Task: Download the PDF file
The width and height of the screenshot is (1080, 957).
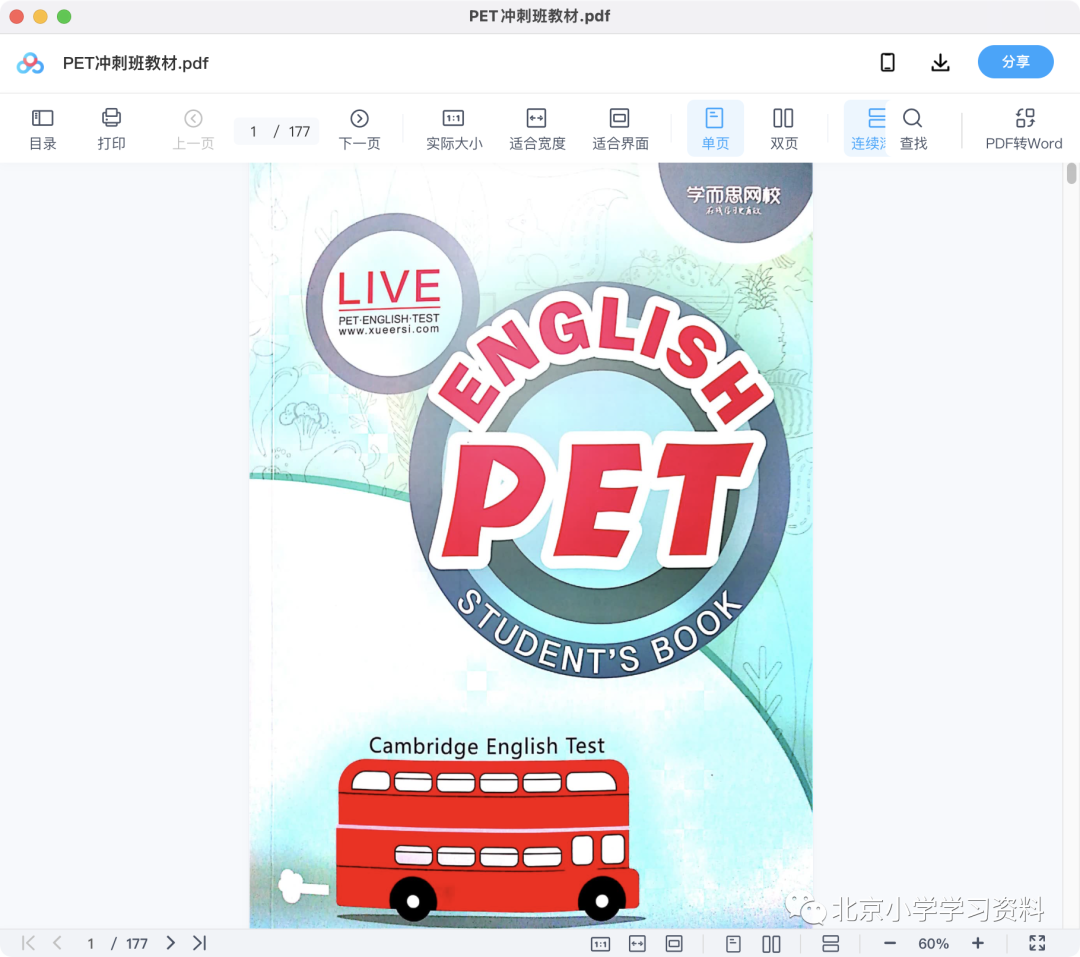Action: tap(940, 63)
